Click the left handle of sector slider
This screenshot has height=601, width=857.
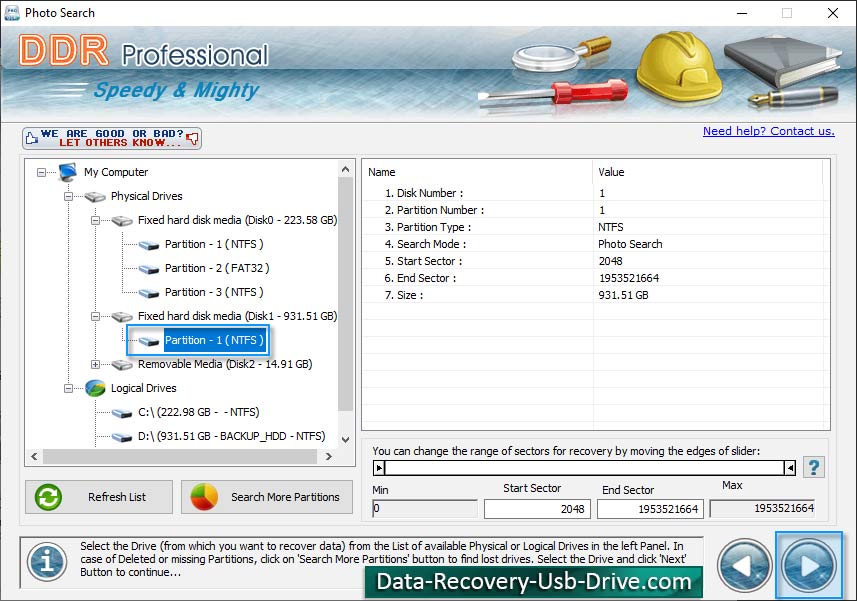click(x=379, y=468)
